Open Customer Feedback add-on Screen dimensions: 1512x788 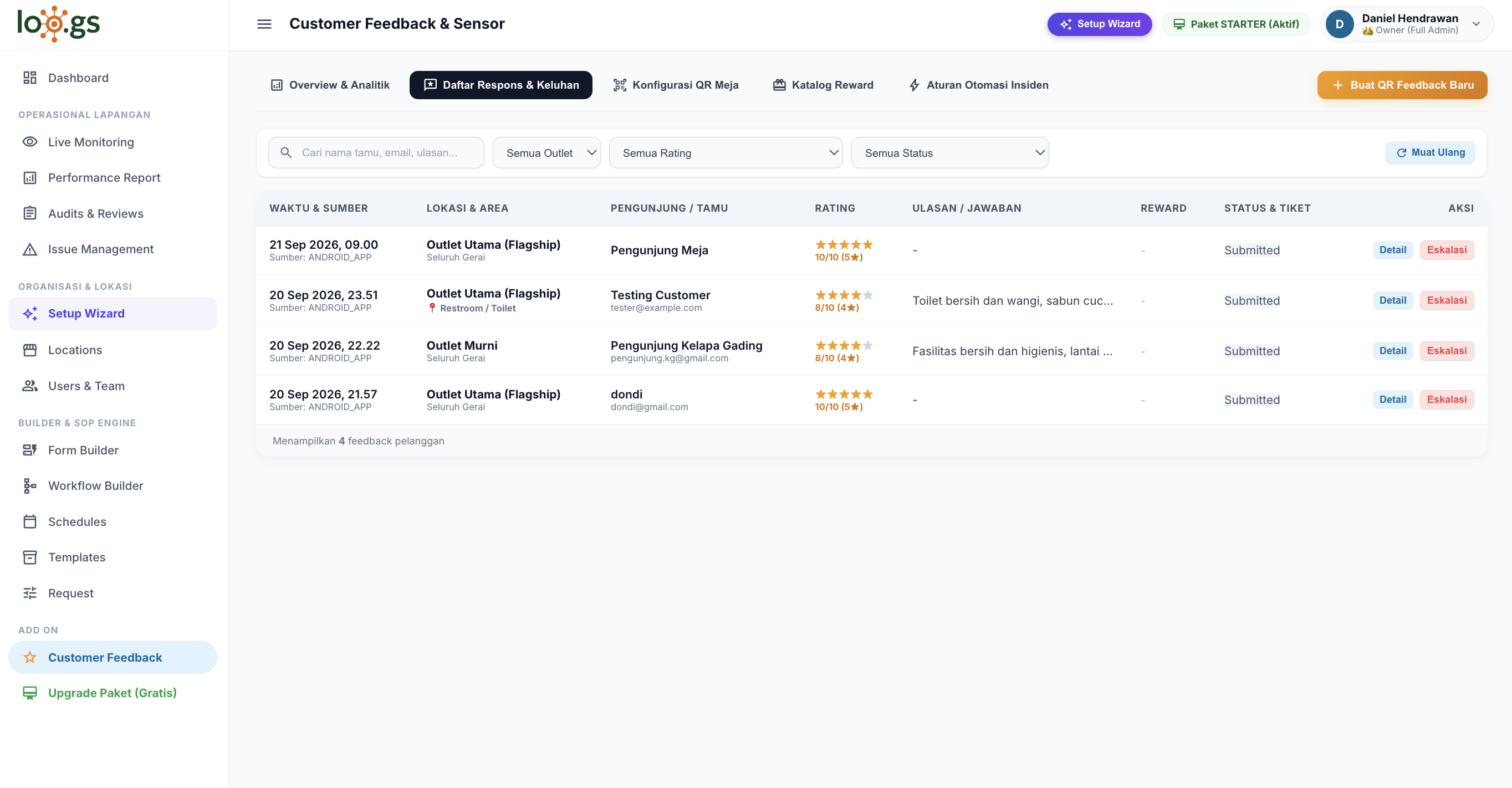coord(113,657)
